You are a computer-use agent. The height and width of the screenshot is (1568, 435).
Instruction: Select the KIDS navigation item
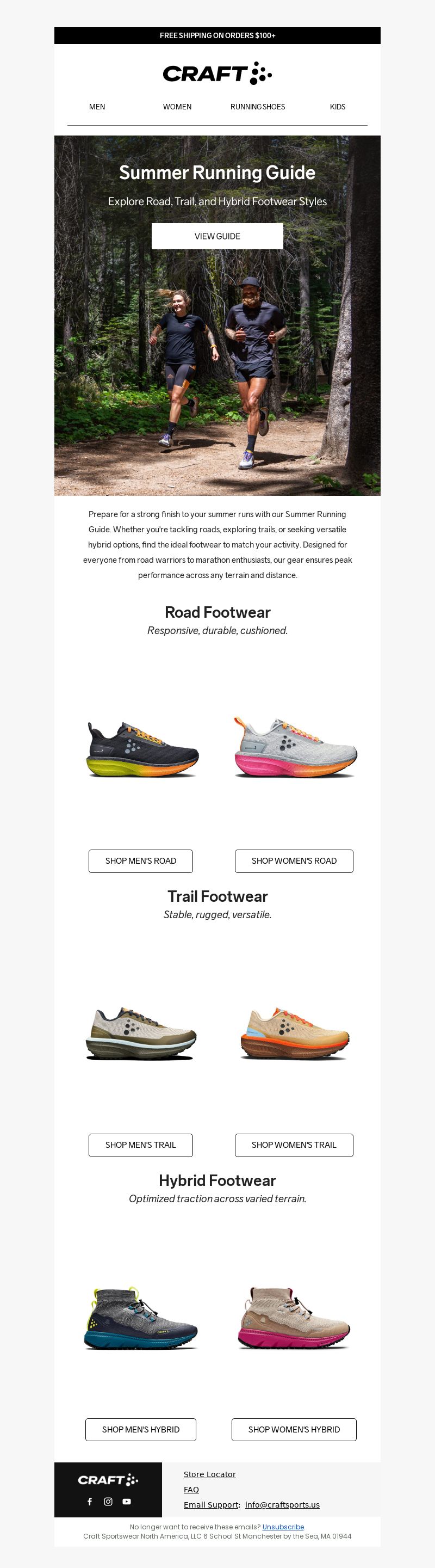point(338,107)
